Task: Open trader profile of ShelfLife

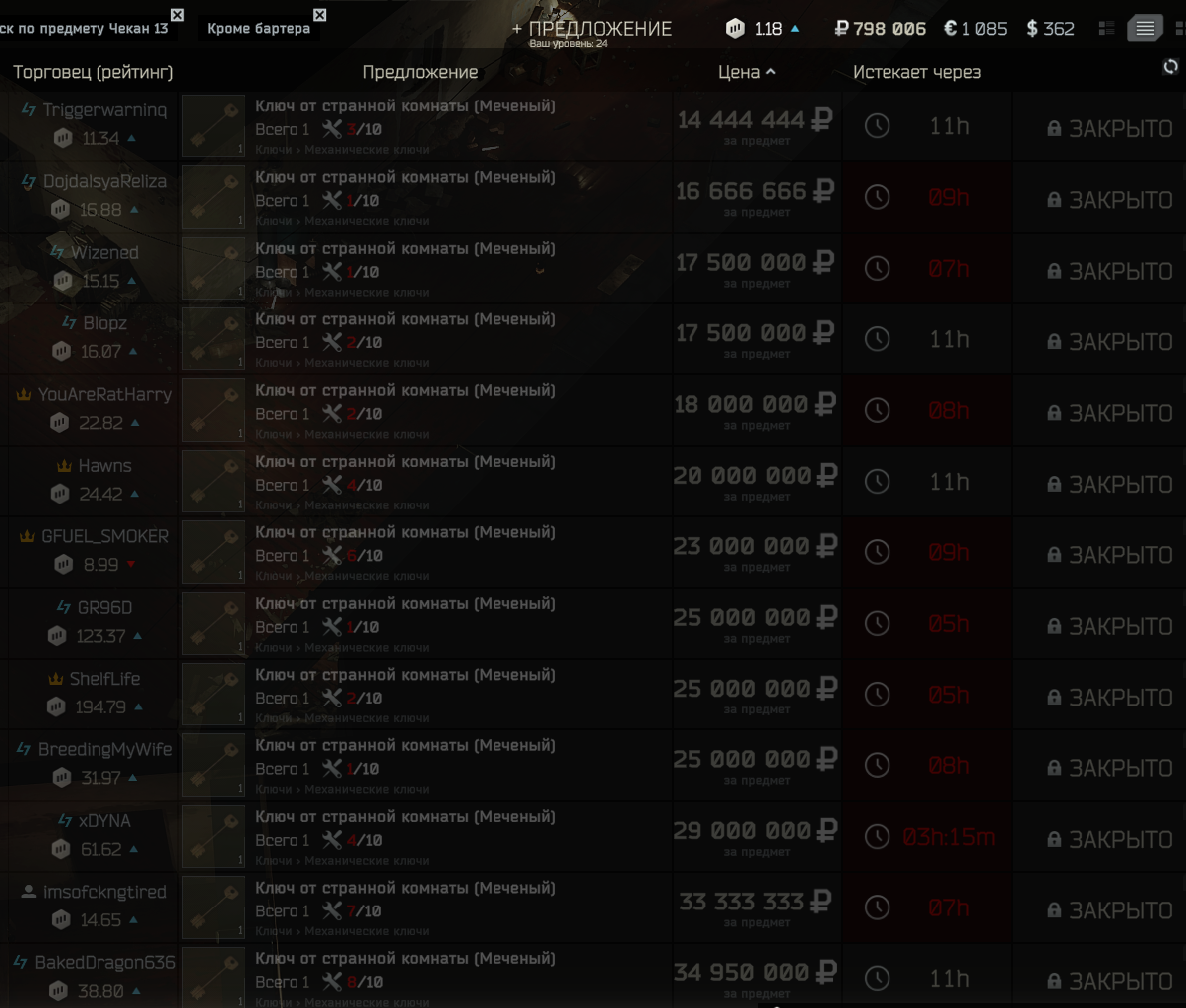Action: tap(104, 679)
